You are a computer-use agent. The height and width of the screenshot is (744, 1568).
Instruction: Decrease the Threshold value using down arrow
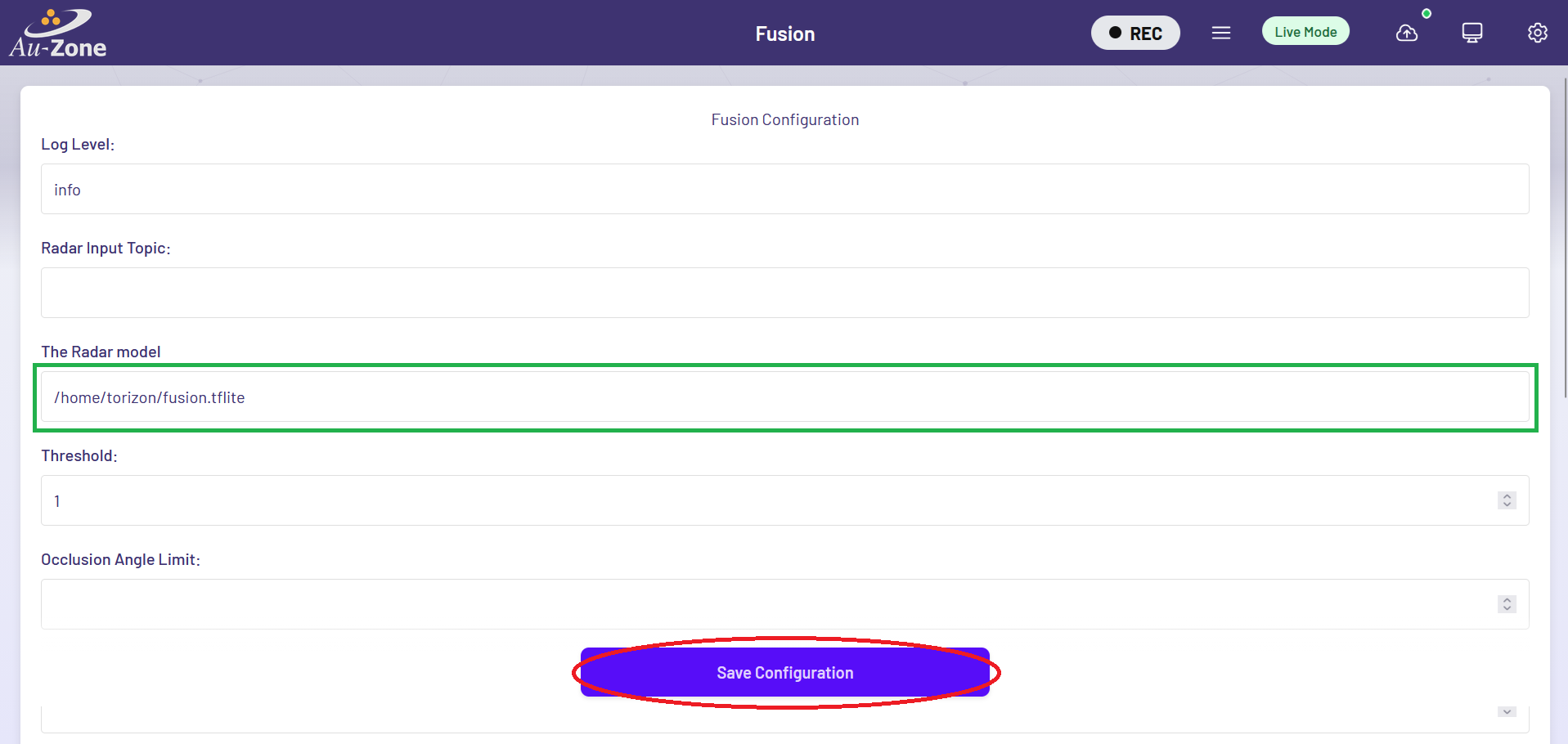(1507, 504)
